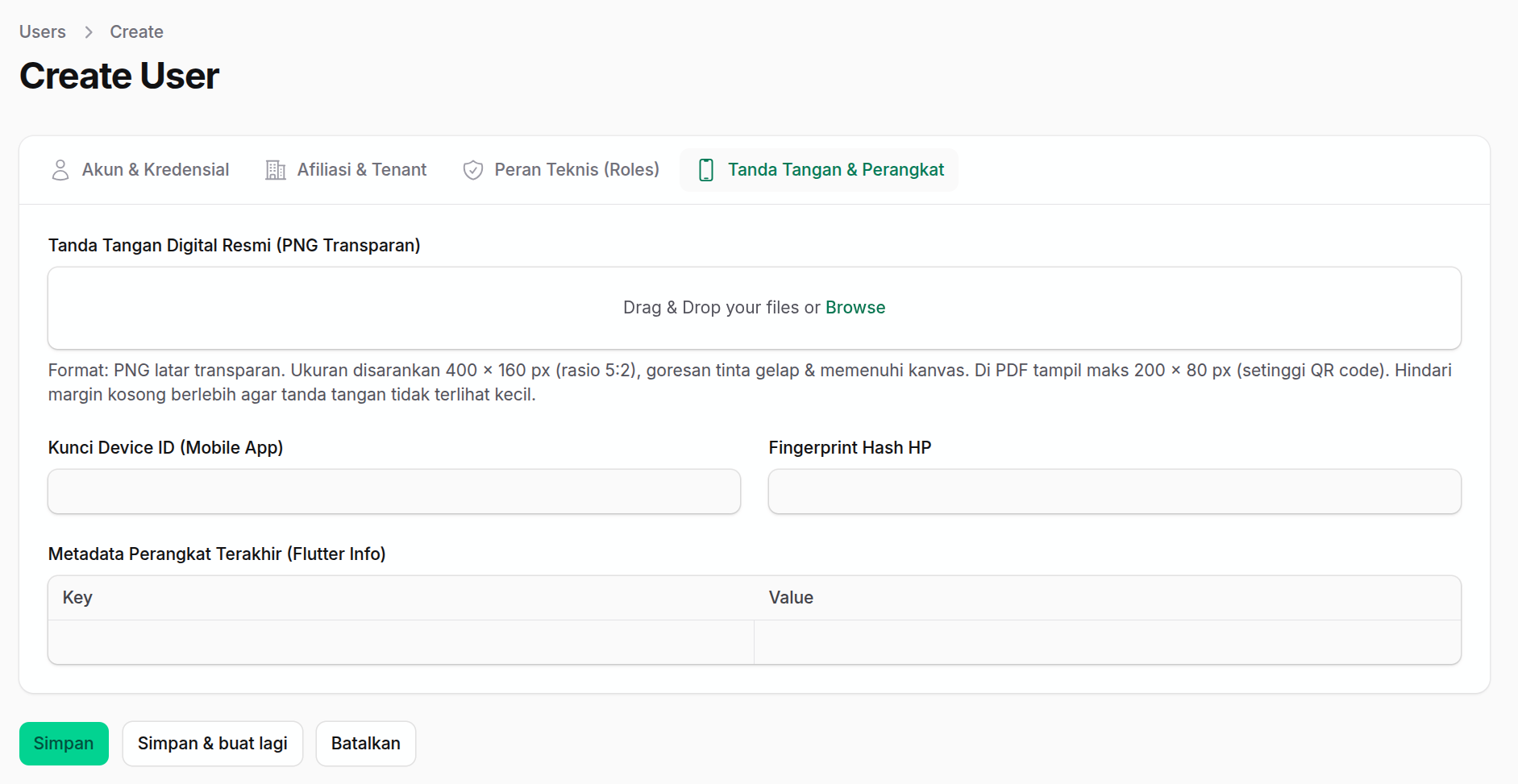Cancel with the Batalkan button
Screen dimensions: 1518x784
(366, 744)
